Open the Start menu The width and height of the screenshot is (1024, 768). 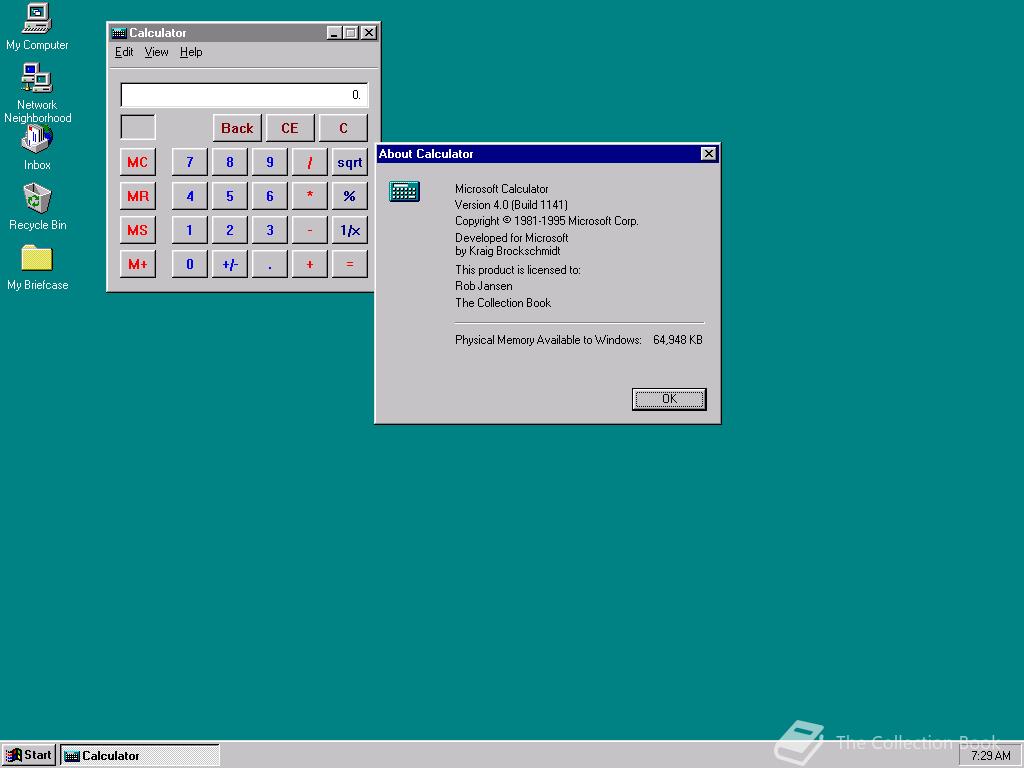click(29, 756)
